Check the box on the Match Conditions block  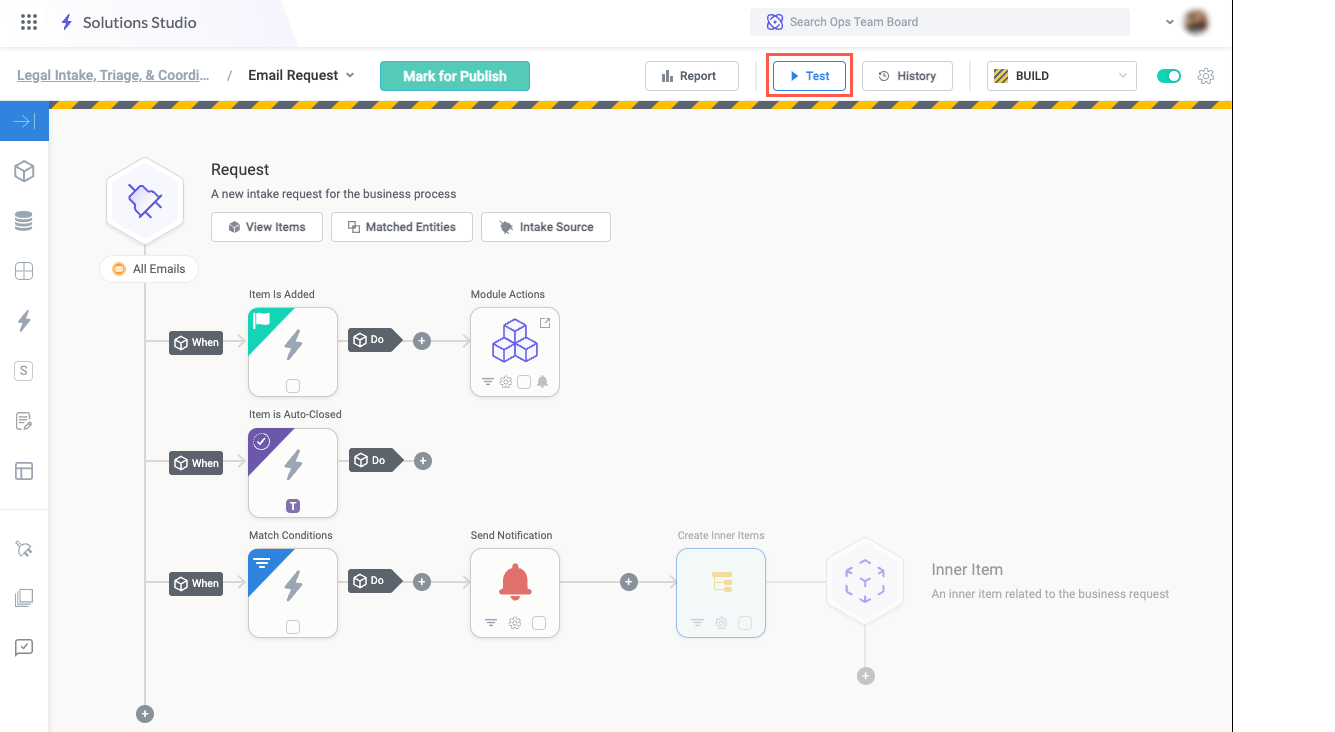click(292, 626)
